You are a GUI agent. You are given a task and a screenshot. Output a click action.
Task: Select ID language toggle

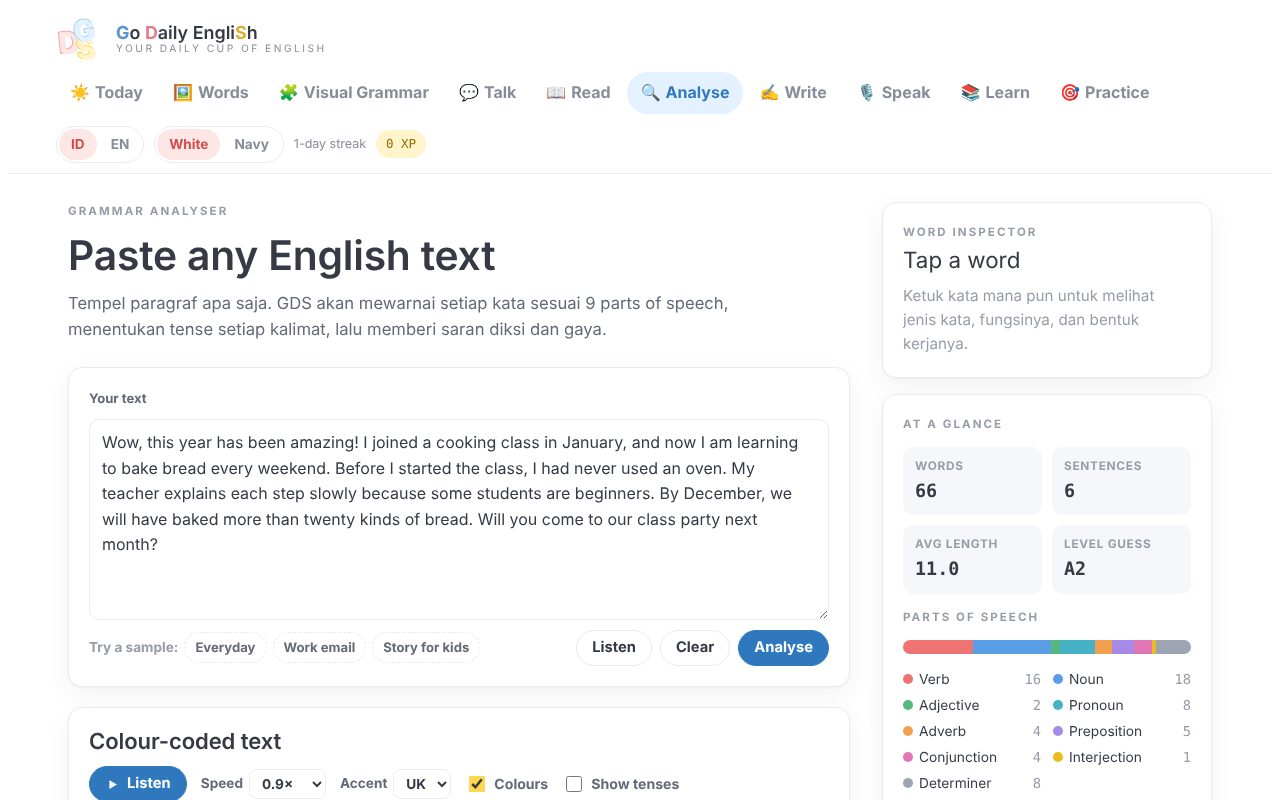coord(78,144)
